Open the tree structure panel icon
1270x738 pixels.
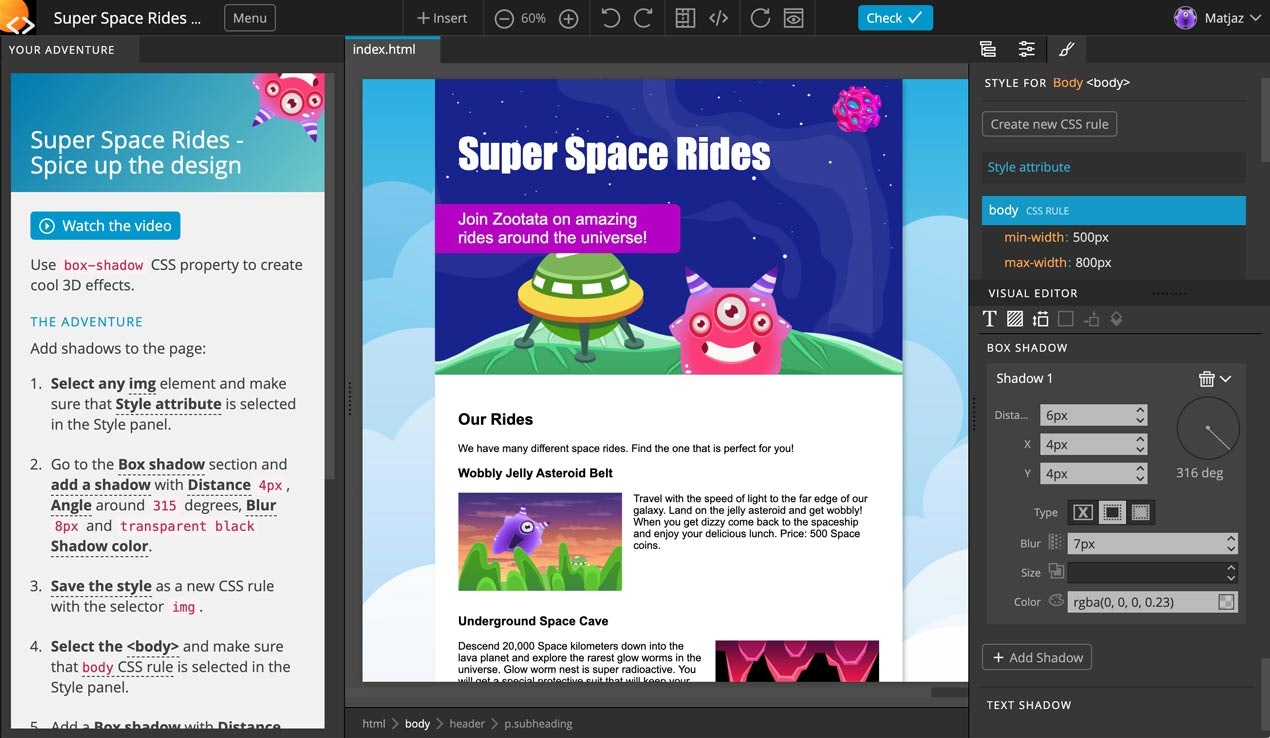coord(987,48)
